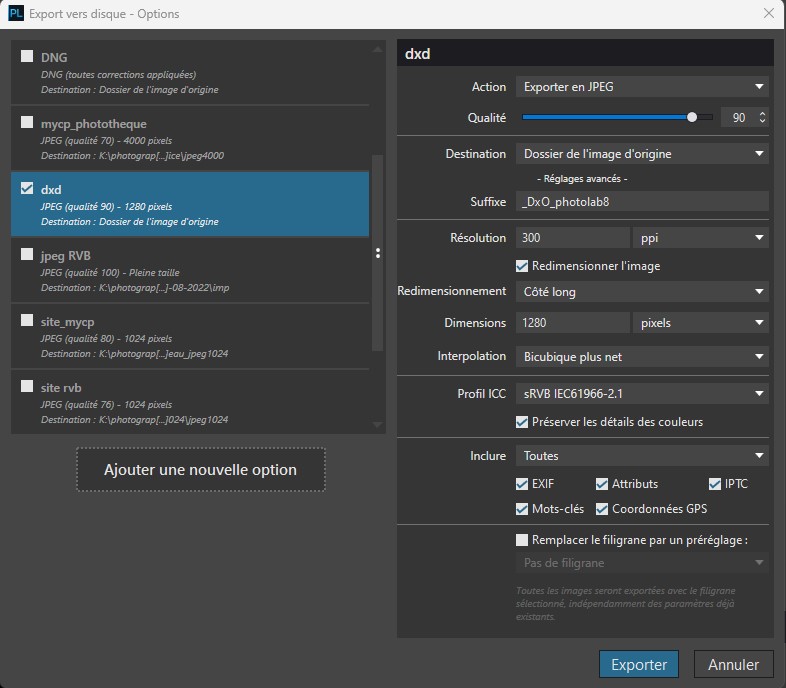786x688 pixels.
Task: Increase Qualité value with stepper arrows
Action: [762, 114]
